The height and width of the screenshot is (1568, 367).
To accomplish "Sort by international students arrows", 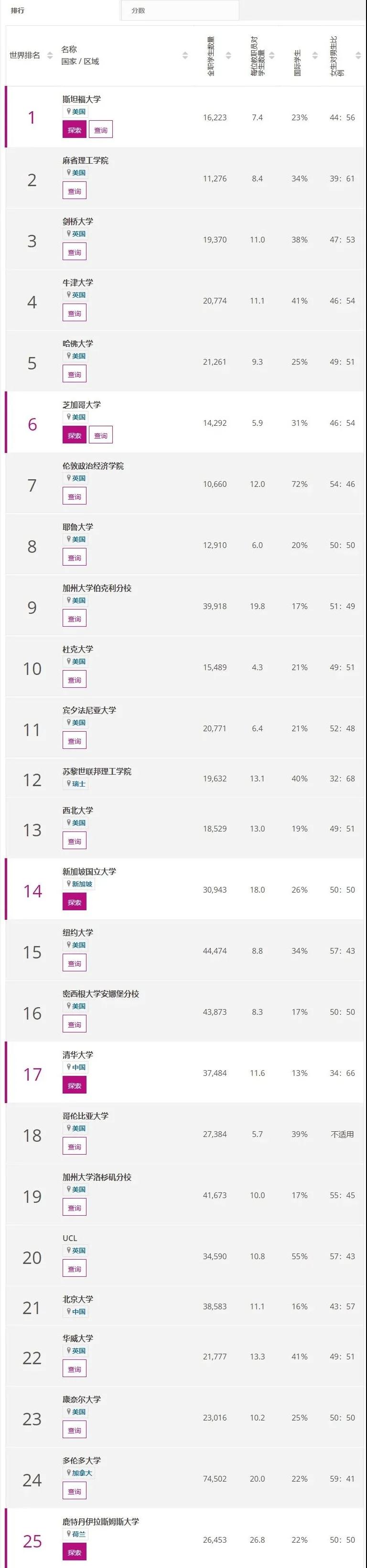I will coord(315,55).
